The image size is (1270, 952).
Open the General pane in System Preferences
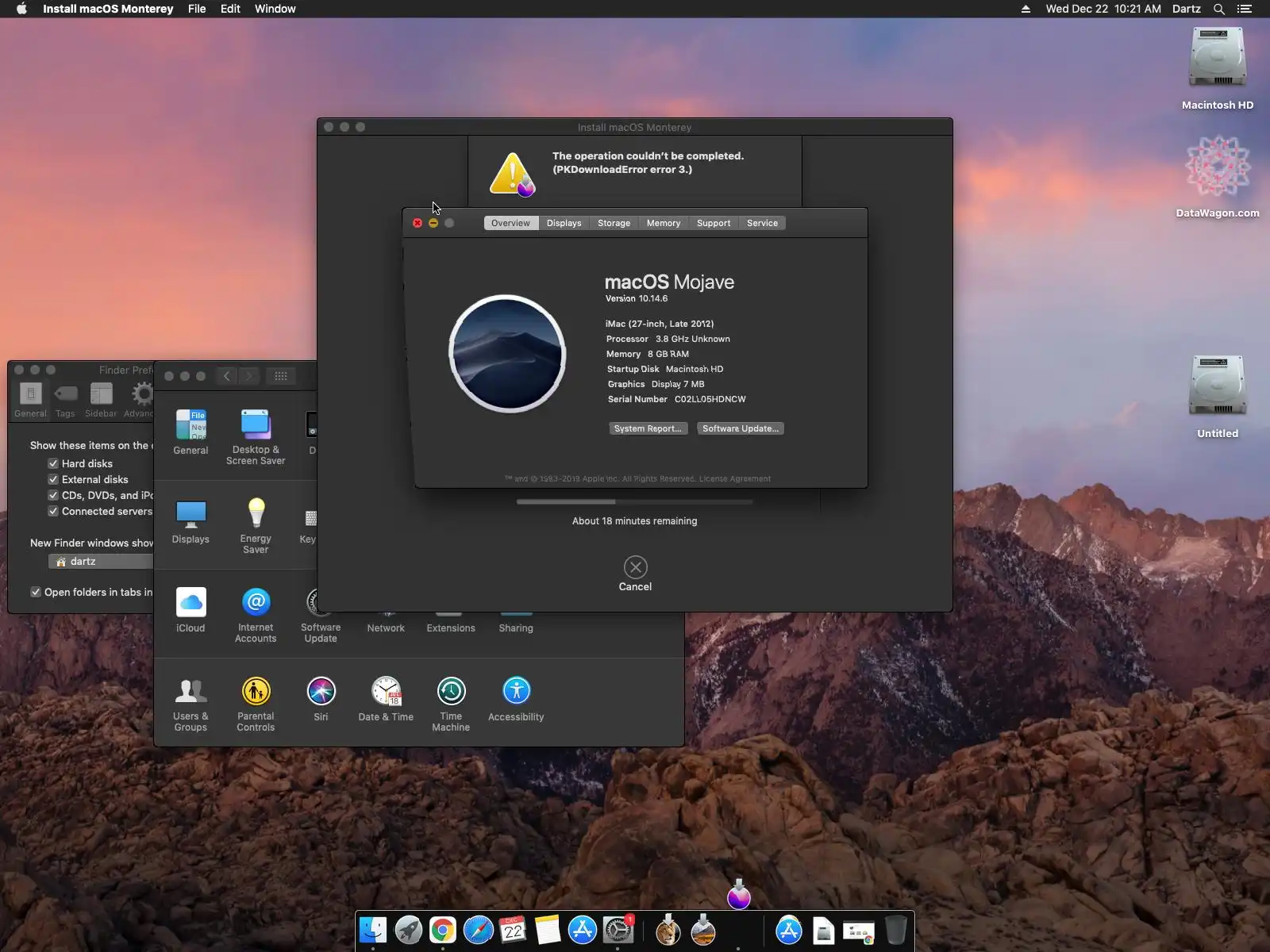tap(190, 432)
